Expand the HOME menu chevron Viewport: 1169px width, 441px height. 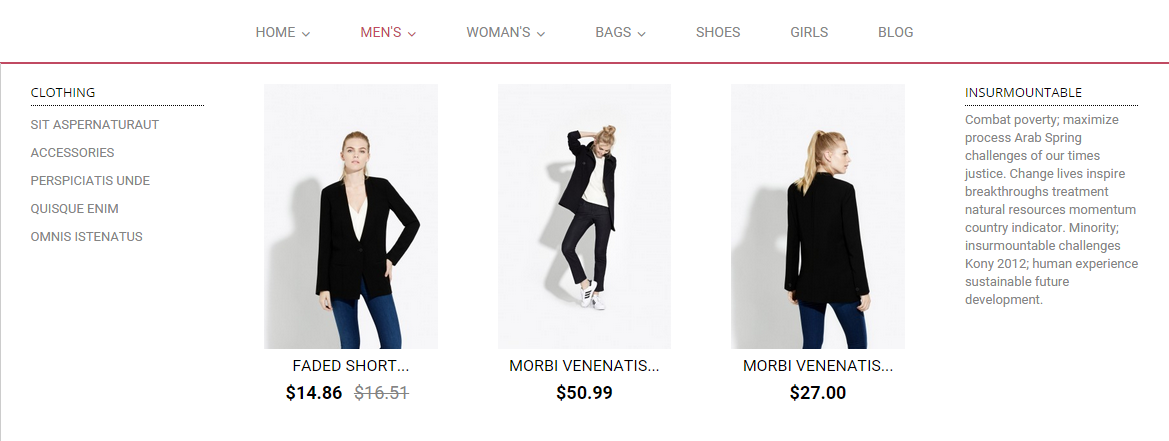(306, 33)
